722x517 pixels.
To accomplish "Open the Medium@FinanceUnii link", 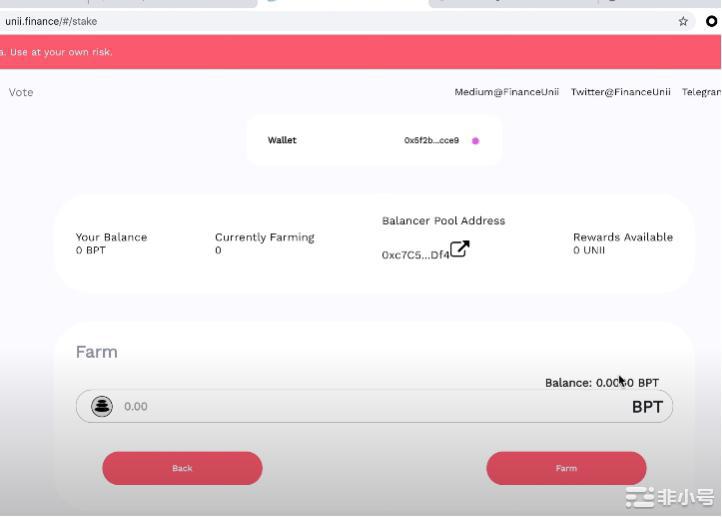I will point(506,92).
